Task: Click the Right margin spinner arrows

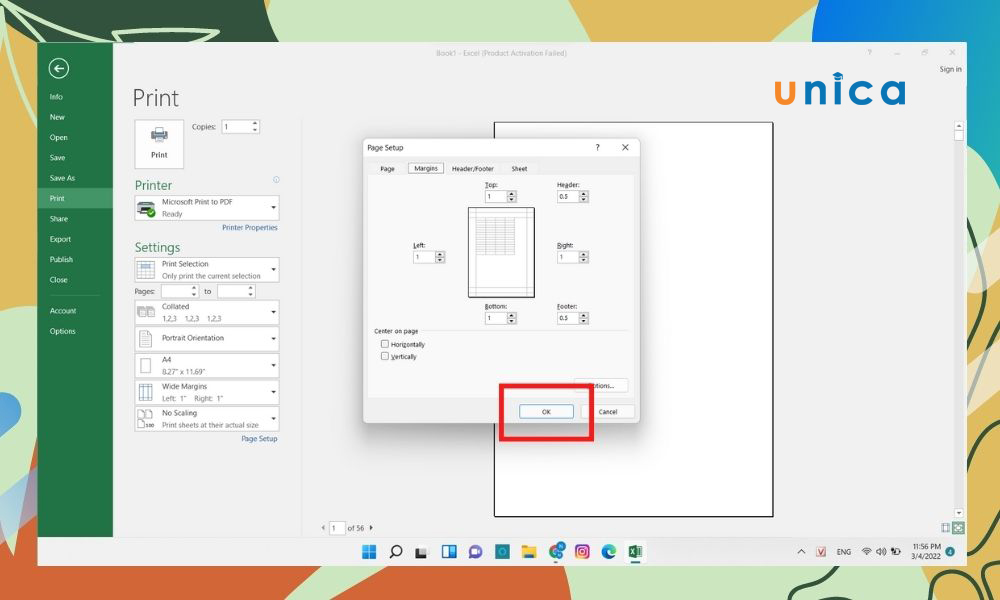Action: (584, 257)
